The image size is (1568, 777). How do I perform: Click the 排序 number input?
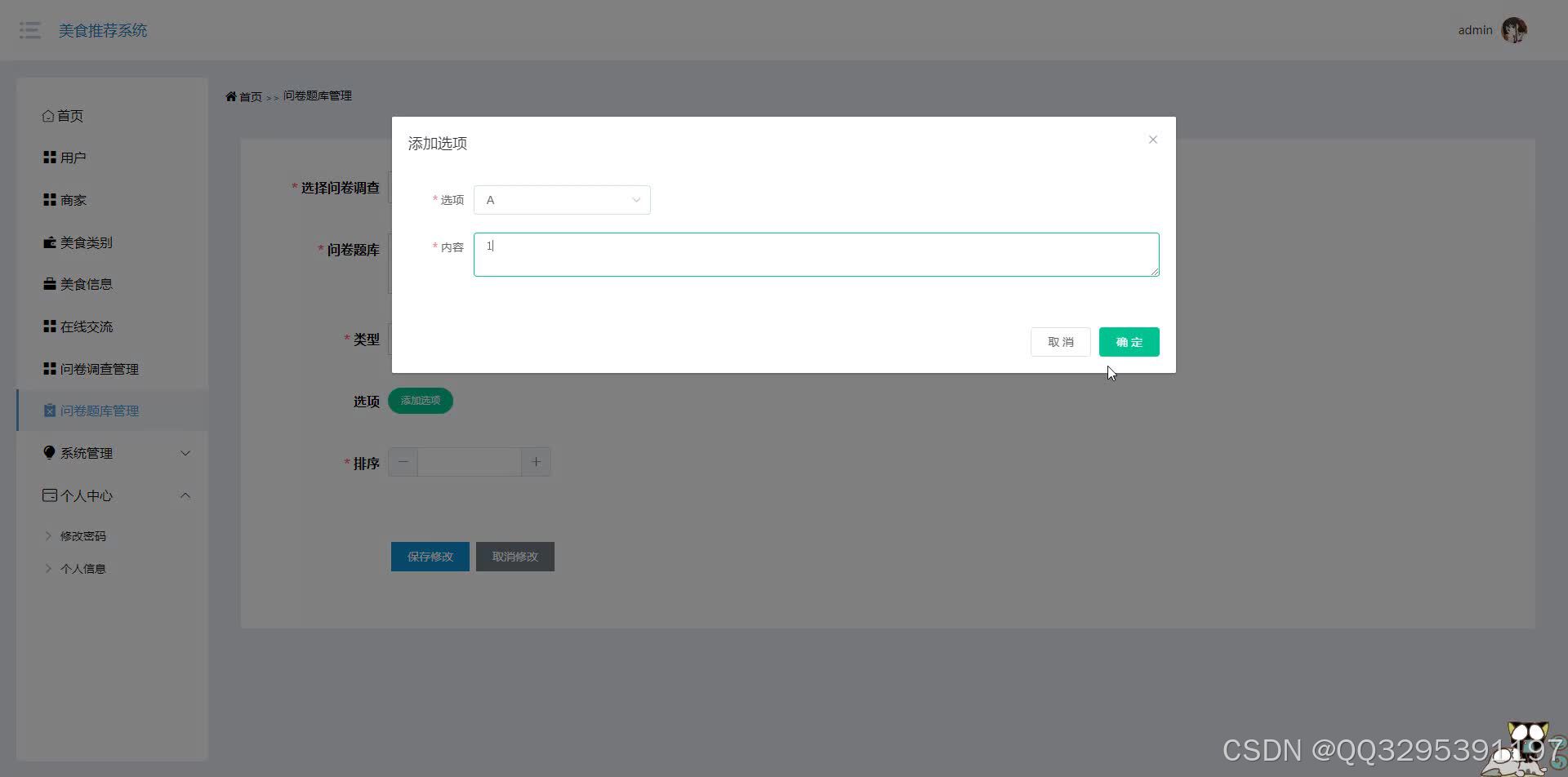tap(470, 462)
